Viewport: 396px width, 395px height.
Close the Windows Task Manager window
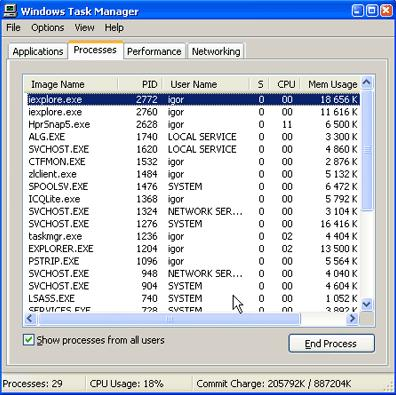coord(386,11)
